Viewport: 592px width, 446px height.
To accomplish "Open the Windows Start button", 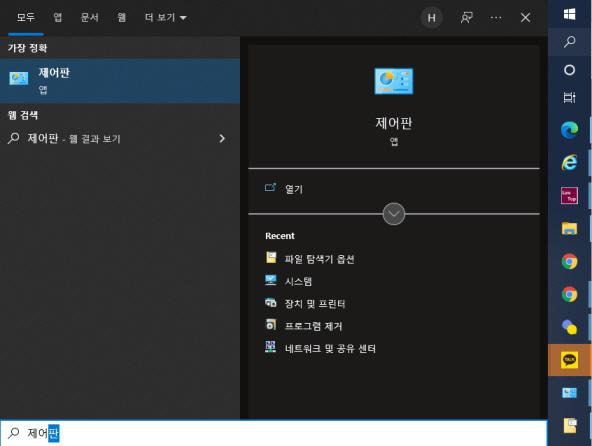I will point(569,14).
